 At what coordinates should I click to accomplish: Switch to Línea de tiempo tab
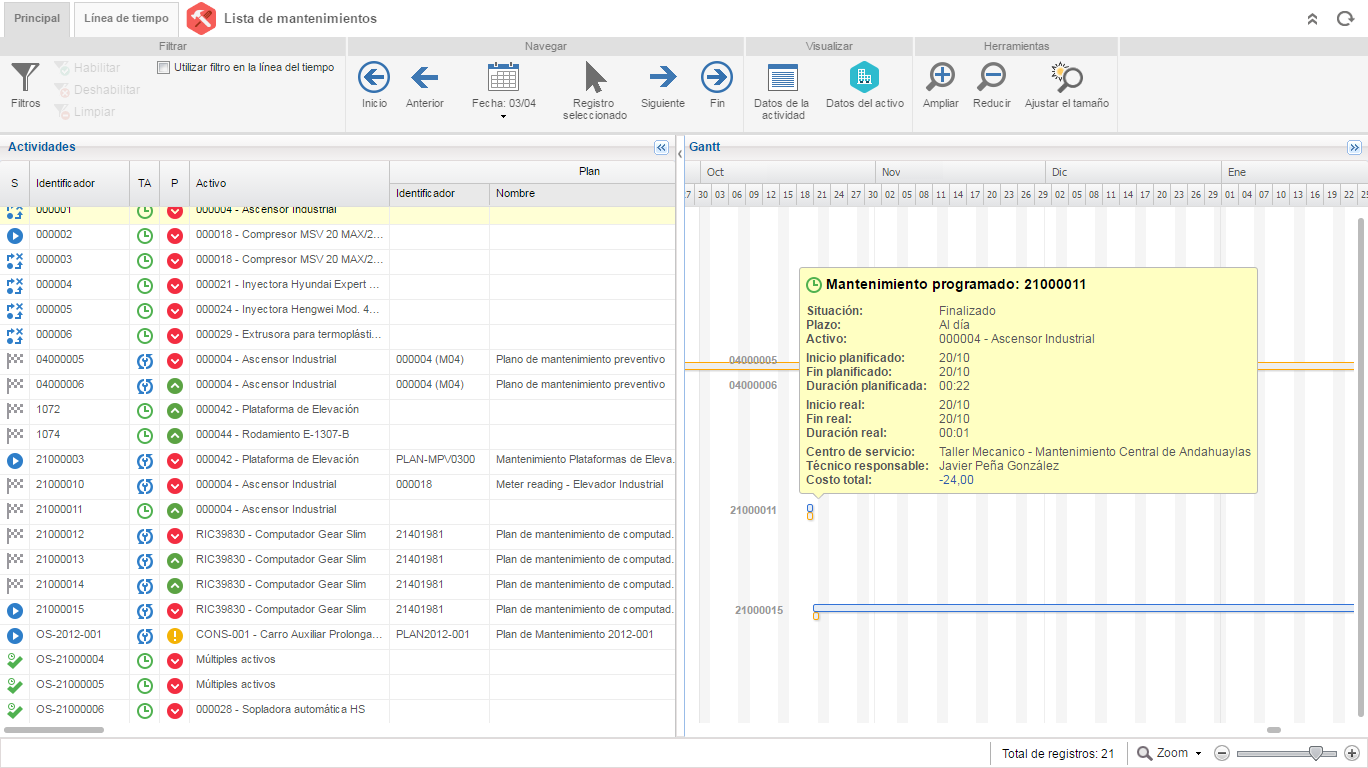click(x=126, y=19)
